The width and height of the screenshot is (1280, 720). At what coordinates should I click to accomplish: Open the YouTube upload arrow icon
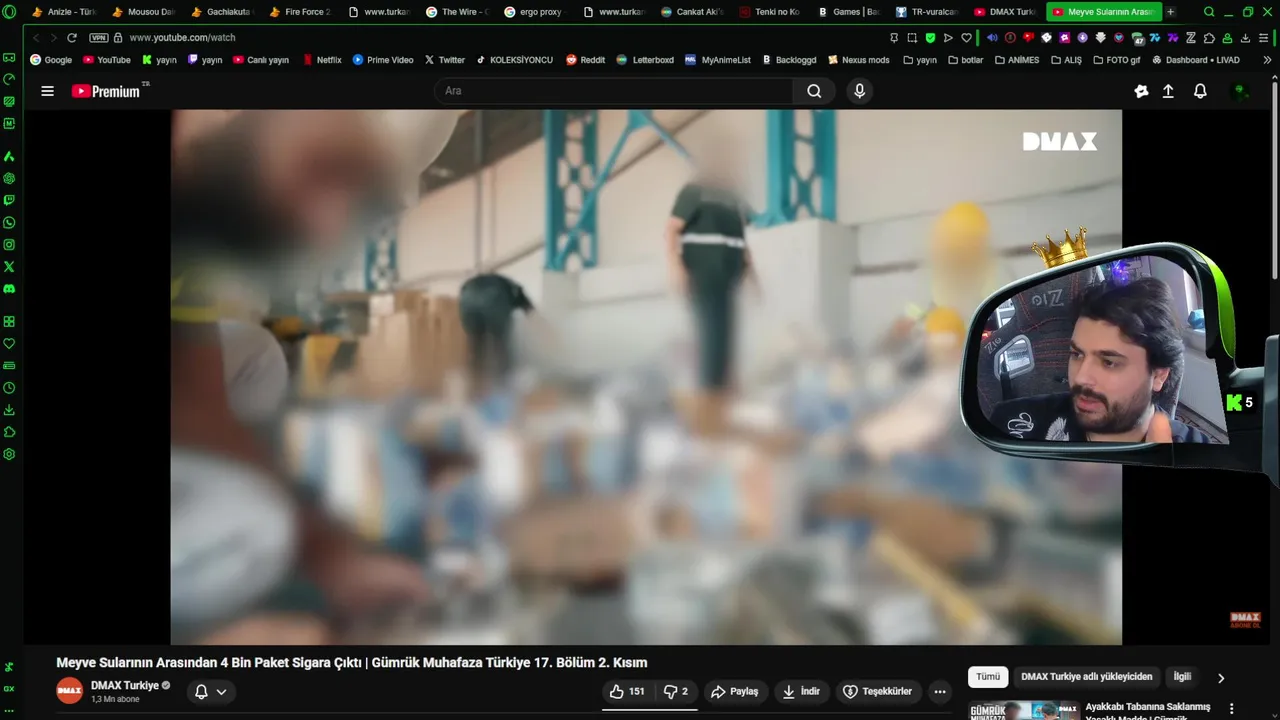(1168, 91)
